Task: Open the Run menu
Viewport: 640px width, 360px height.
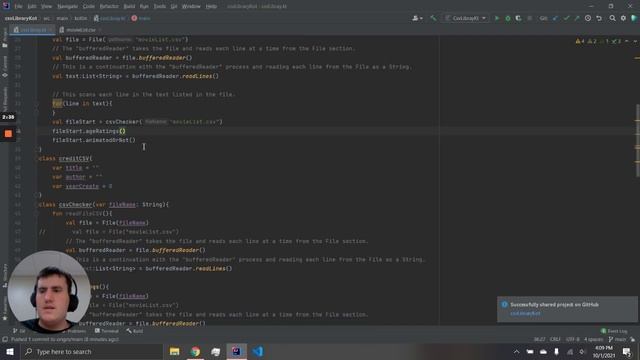Action: click(x=144, y=7)
